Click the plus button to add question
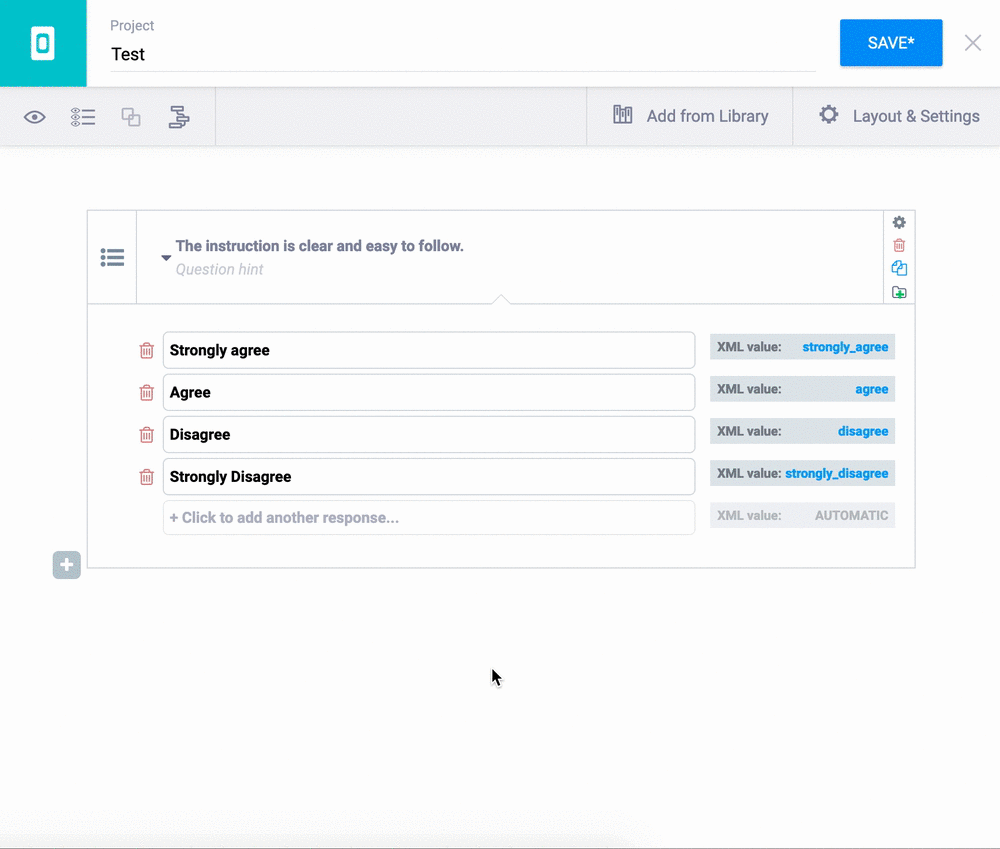Screen dimensions: 1000x849 click(x=67, y=565)
